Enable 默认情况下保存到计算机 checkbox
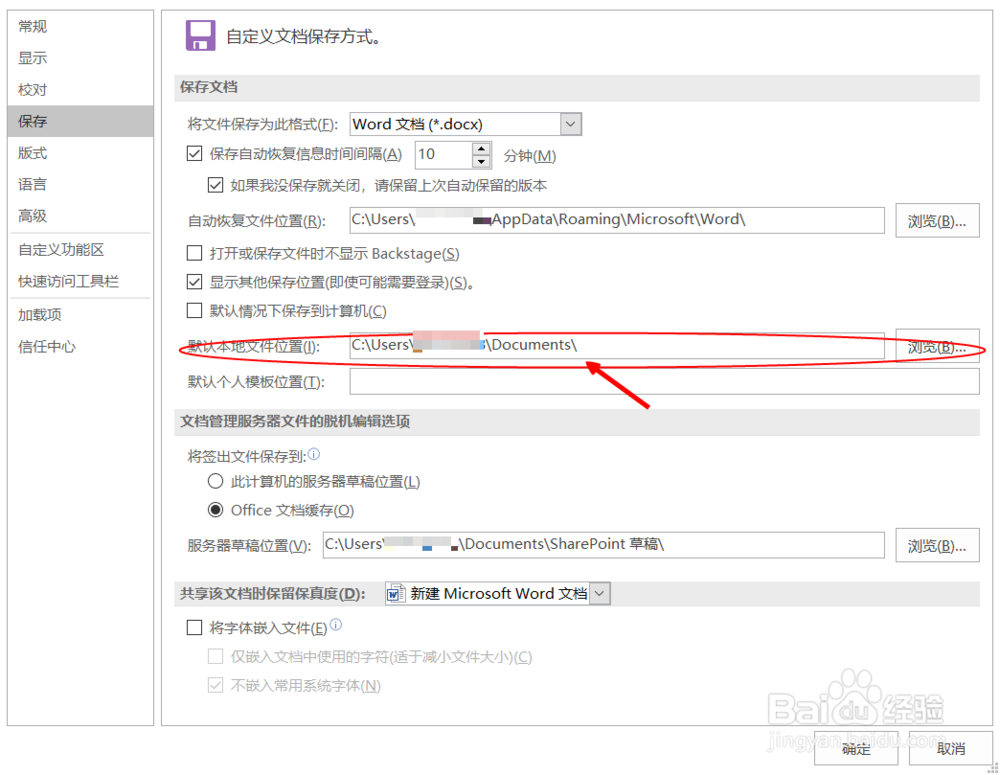The height and width of the screenshot is (775, 1000). pos(195,311)
